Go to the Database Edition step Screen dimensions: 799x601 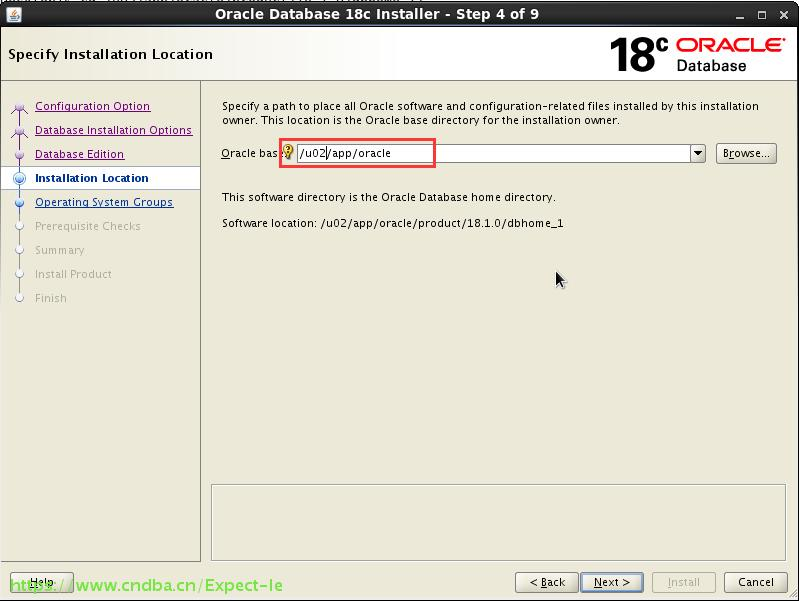click(79, 154)
